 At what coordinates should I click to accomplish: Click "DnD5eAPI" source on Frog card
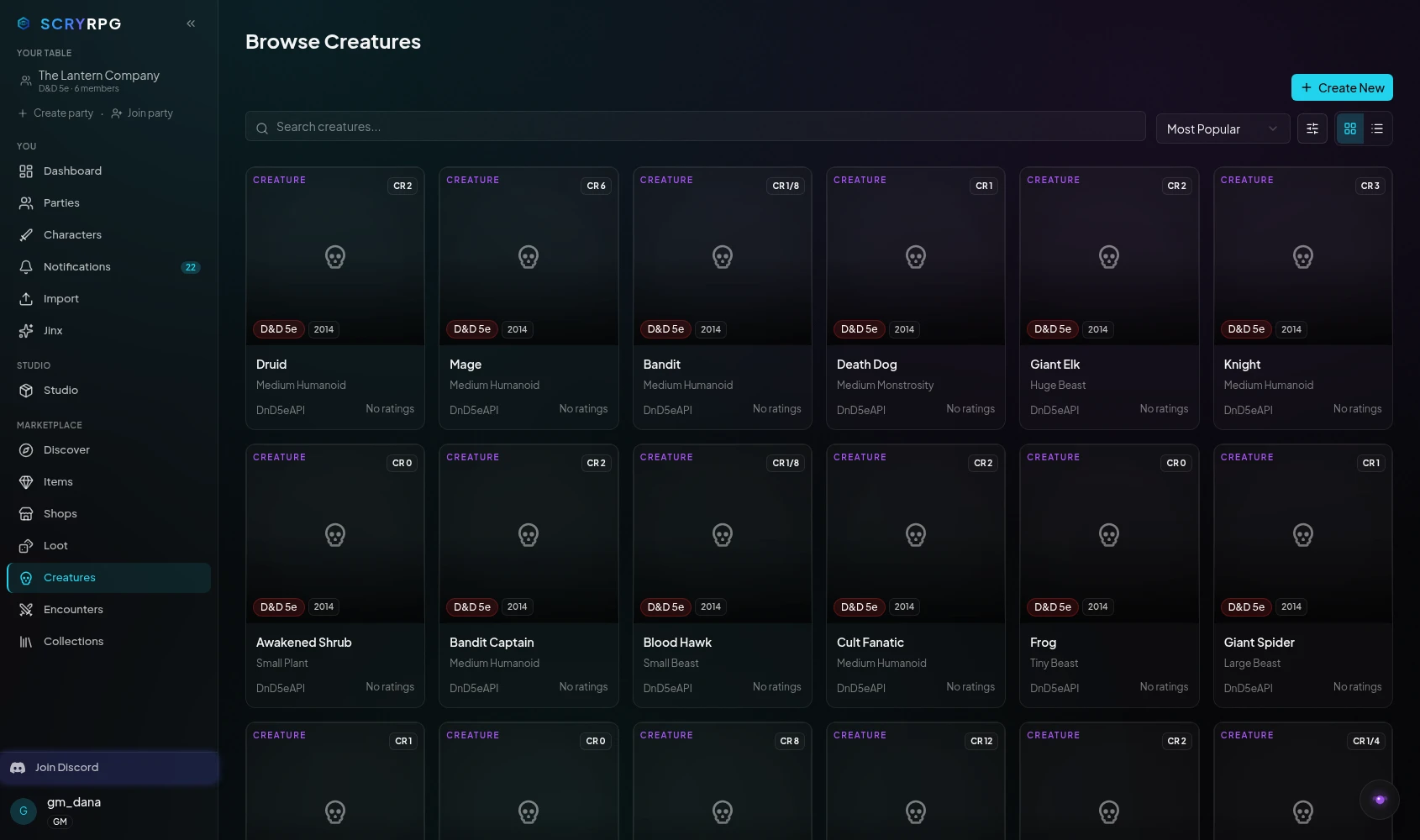1054,689
